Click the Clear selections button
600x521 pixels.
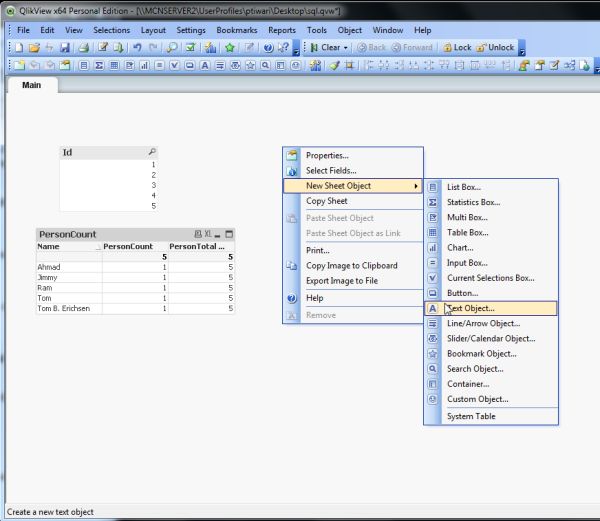point(326,48)
